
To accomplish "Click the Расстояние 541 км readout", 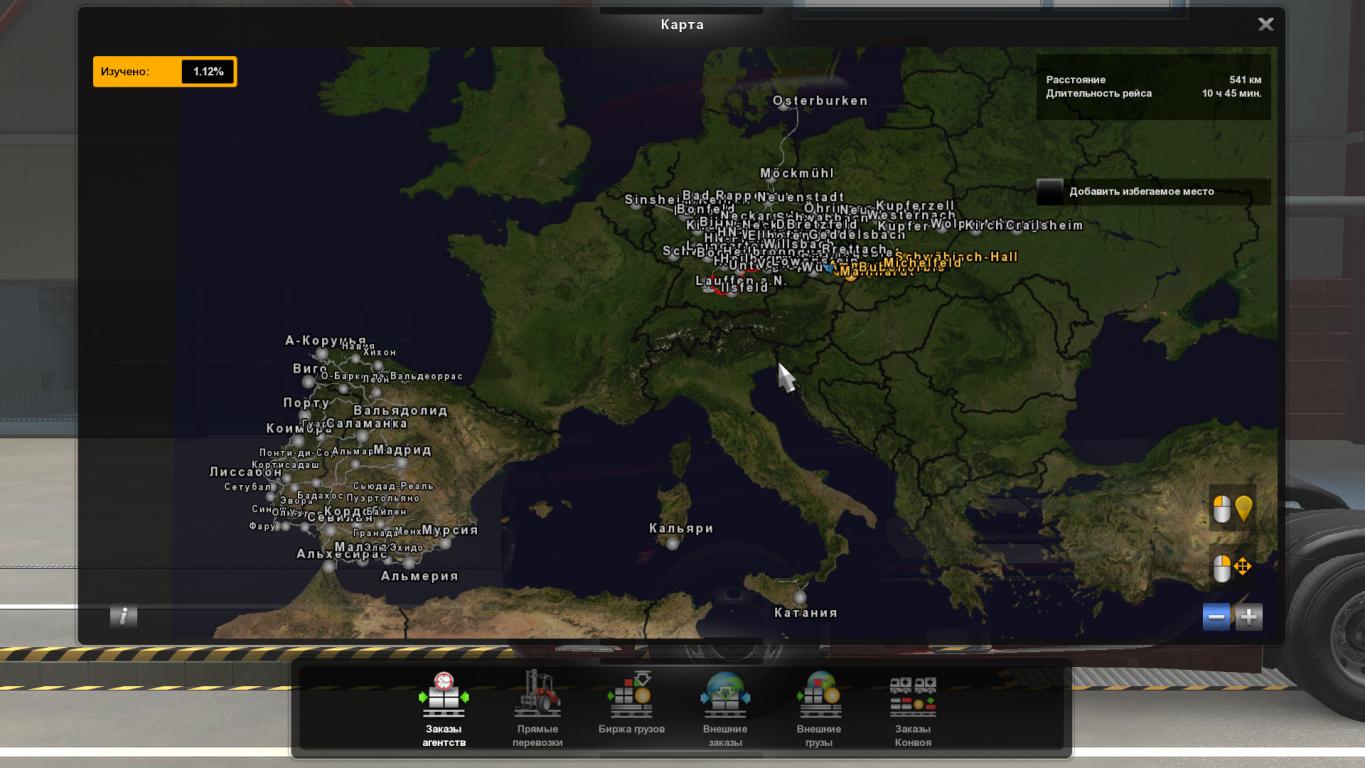I will [1153, 79].
